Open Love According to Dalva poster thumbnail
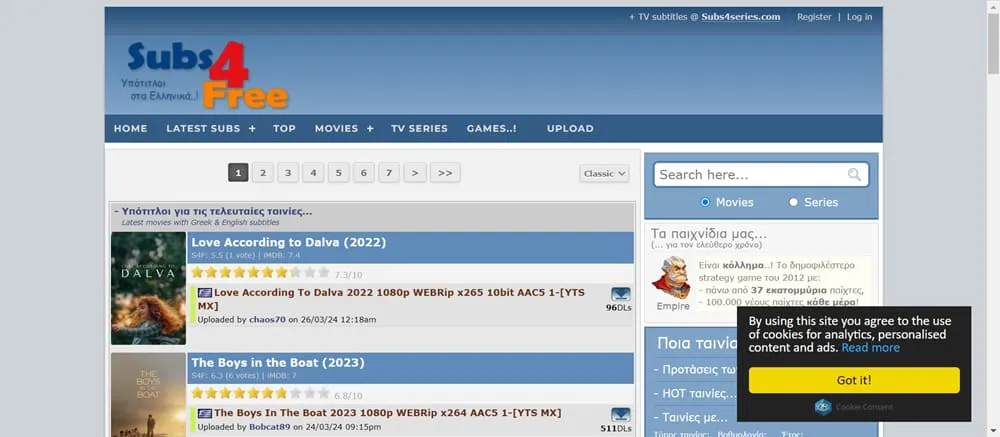 click(x=149, y=288)
